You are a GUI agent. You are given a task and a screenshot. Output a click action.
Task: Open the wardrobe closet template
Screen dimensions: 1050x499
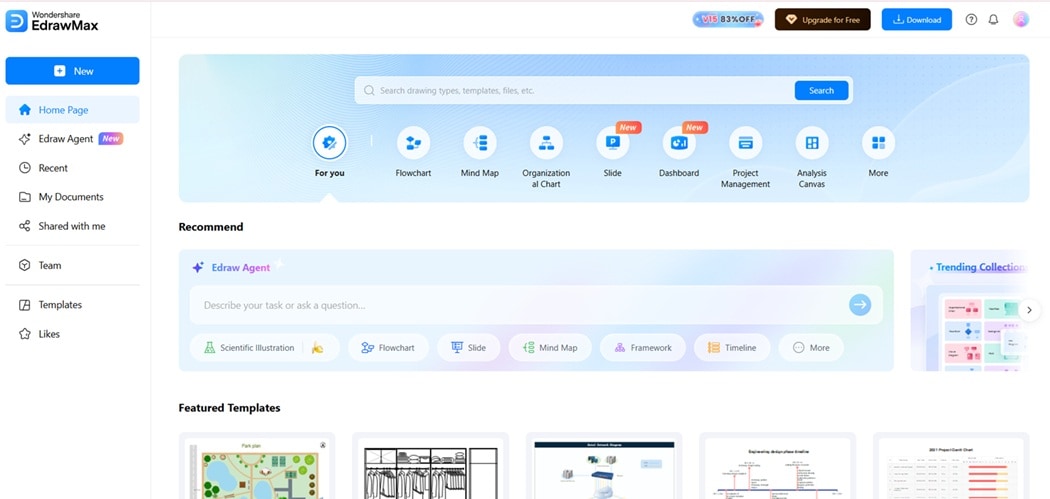(x=431, y=466)
